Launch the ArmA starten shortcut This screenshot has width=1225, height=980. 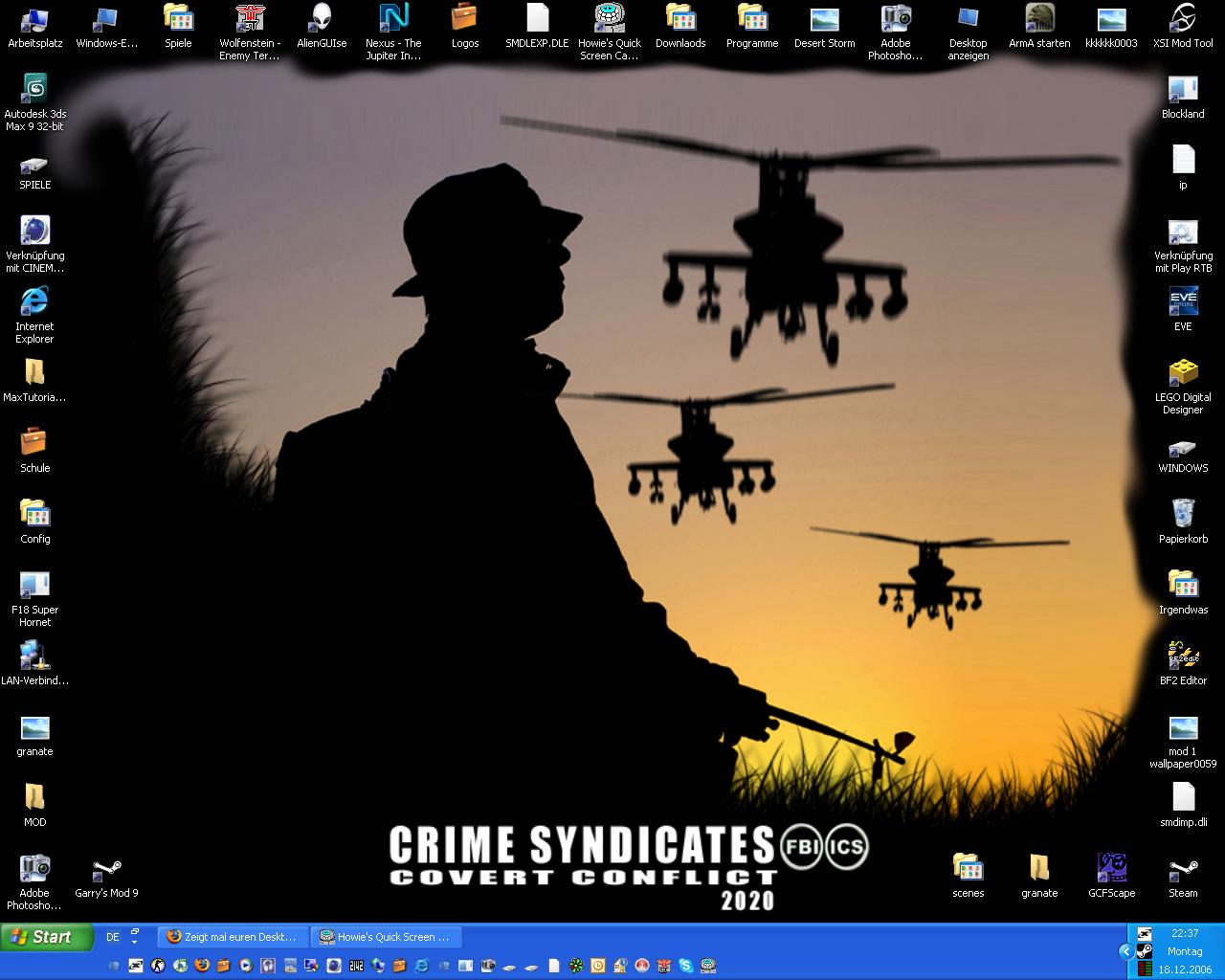pos(1039,27)
